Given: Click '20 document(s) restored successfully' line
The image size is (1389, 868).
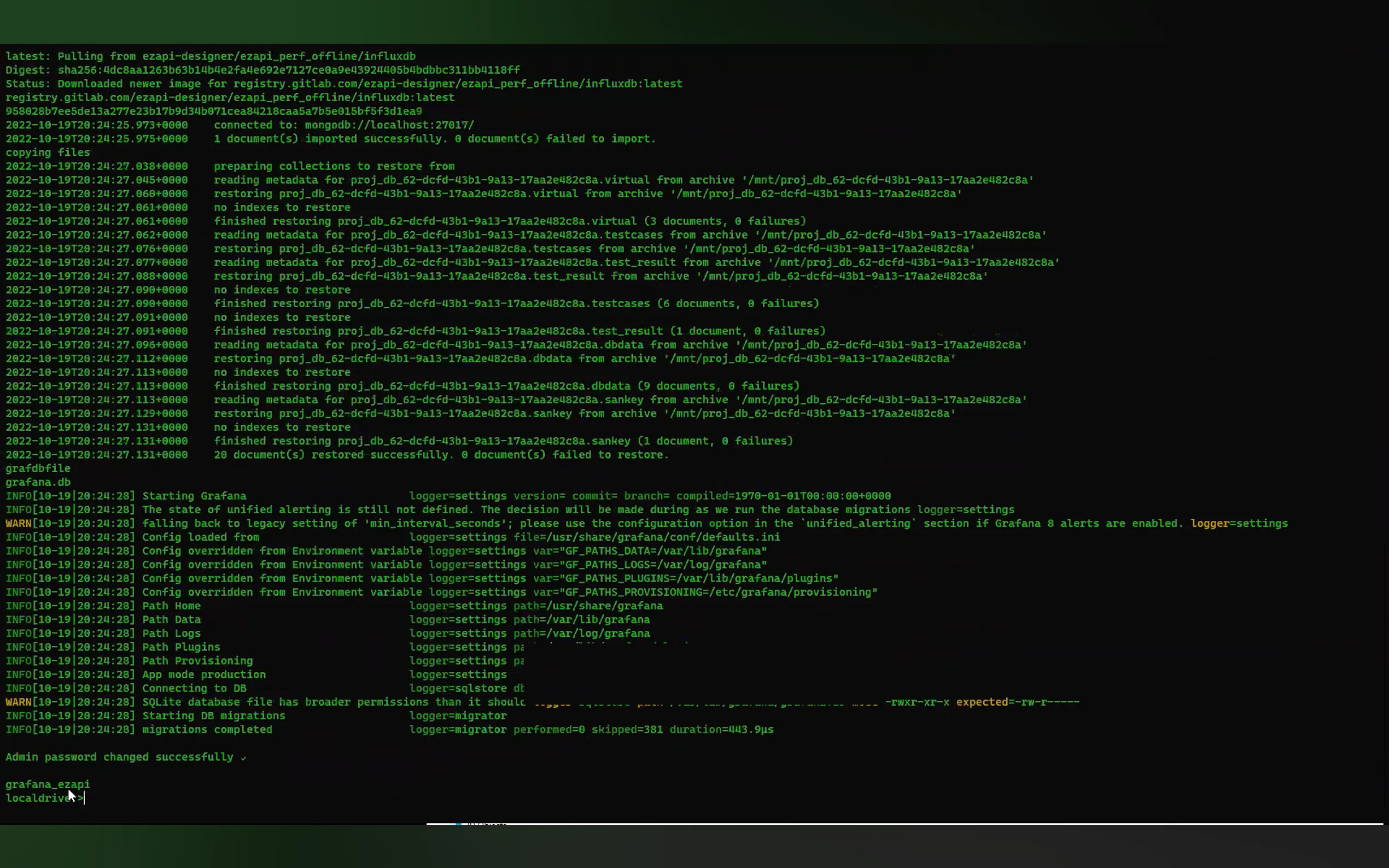Looking at the screenshot, I should coord(441,454).
